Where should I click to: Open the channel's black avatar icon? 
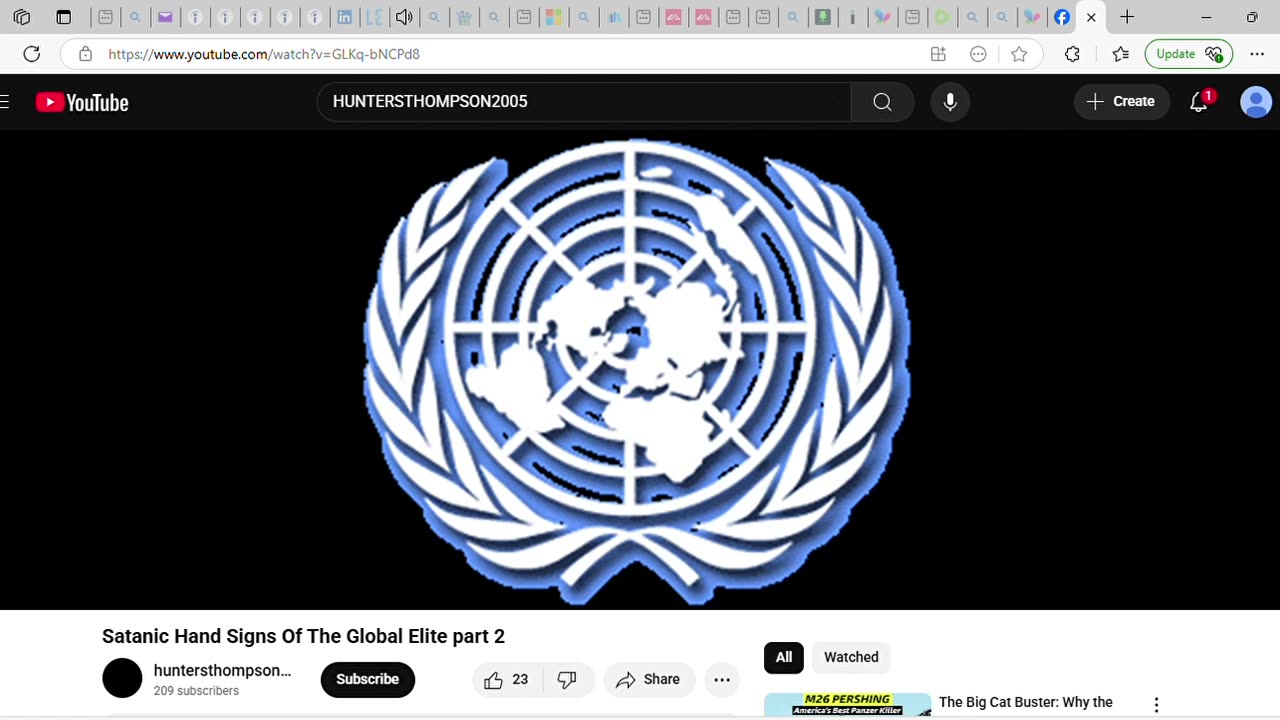(122, 679)
